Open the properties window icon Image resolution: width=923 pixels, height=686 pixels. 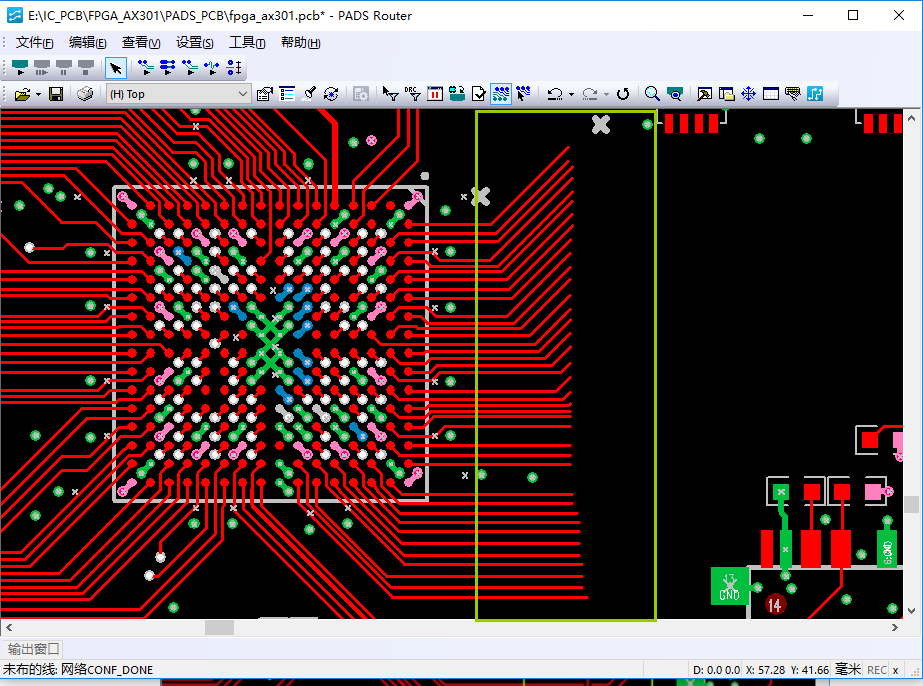coord(265,94)
